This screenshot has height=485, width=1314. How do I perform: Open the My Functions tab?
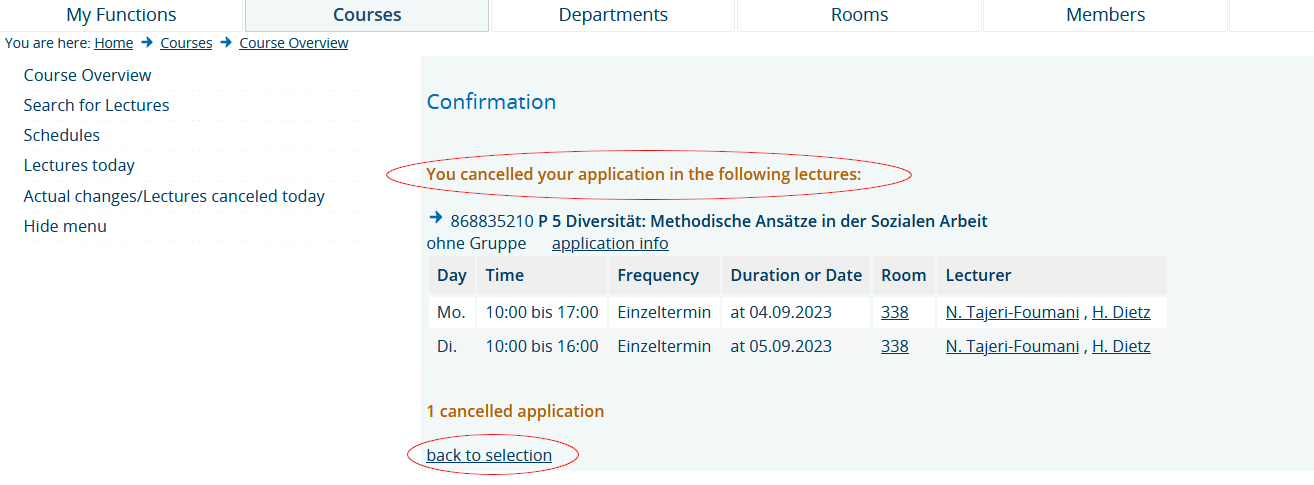point(121,15)
